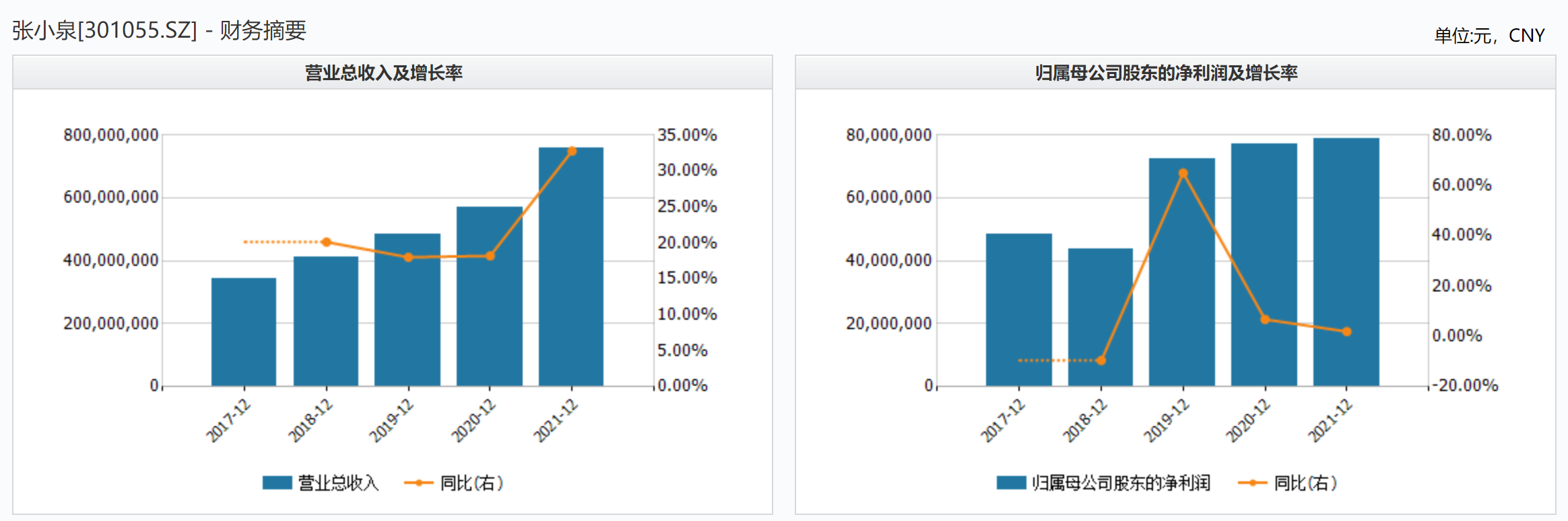Click the 2018-12 net profit growth data point

[x=1101, y=360]
